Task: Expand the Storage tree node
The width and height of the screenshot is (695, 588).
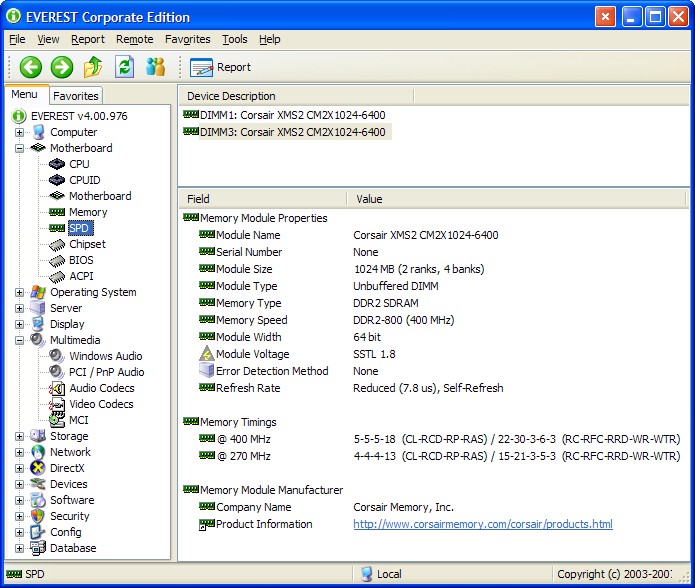Action: (x=20, y=436)
